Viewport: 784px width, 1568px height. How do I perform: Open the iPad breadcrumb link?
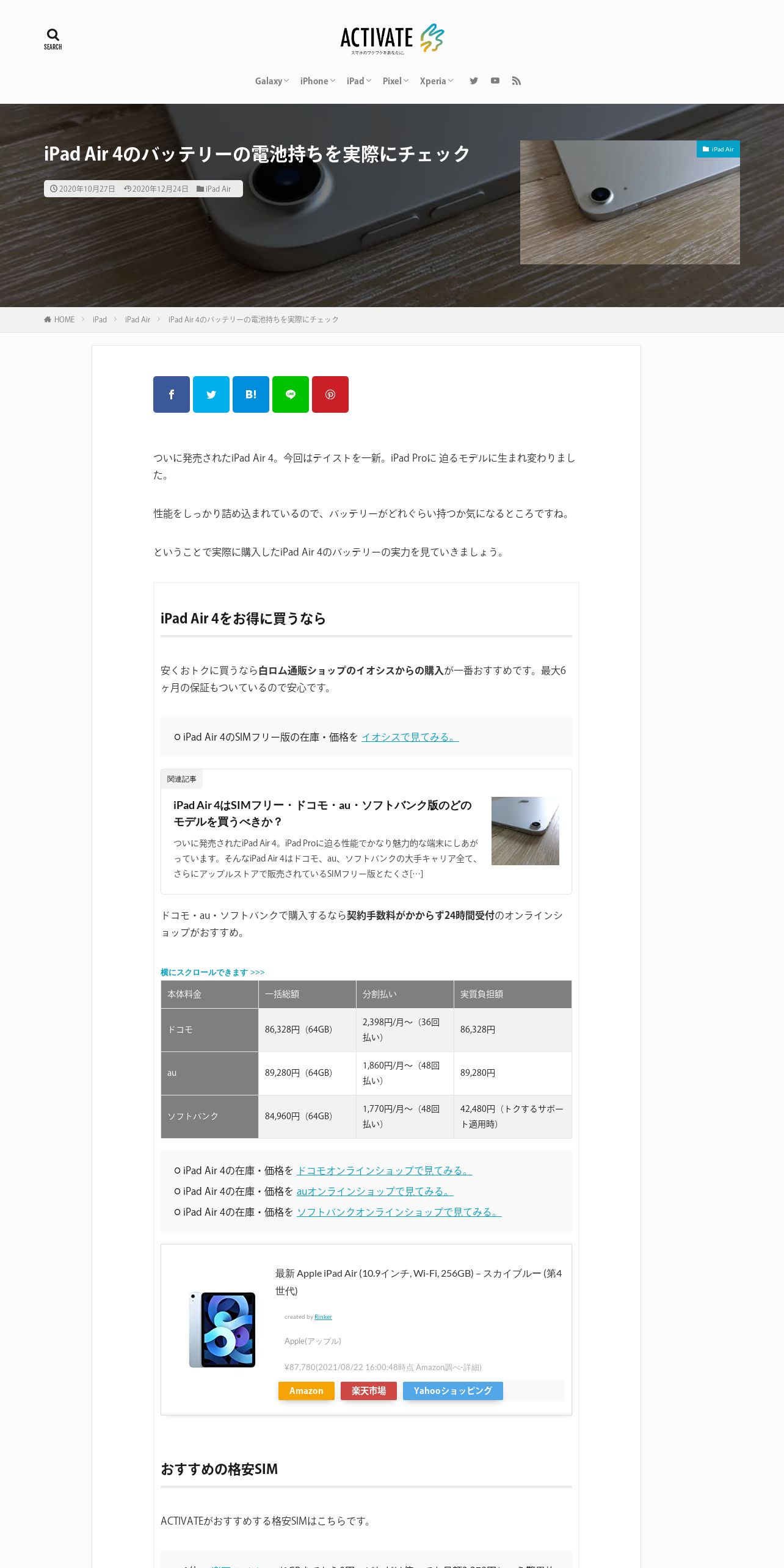[100, 319]
